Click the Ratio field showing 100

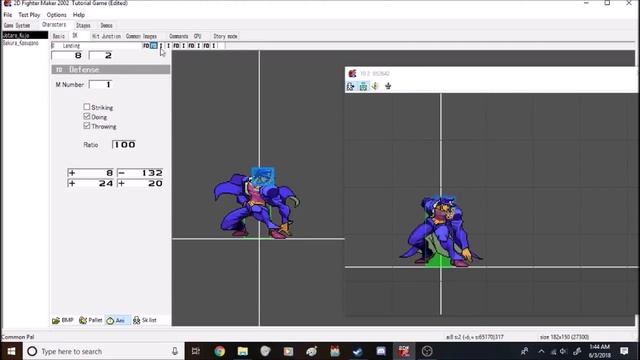coord(124,144)
